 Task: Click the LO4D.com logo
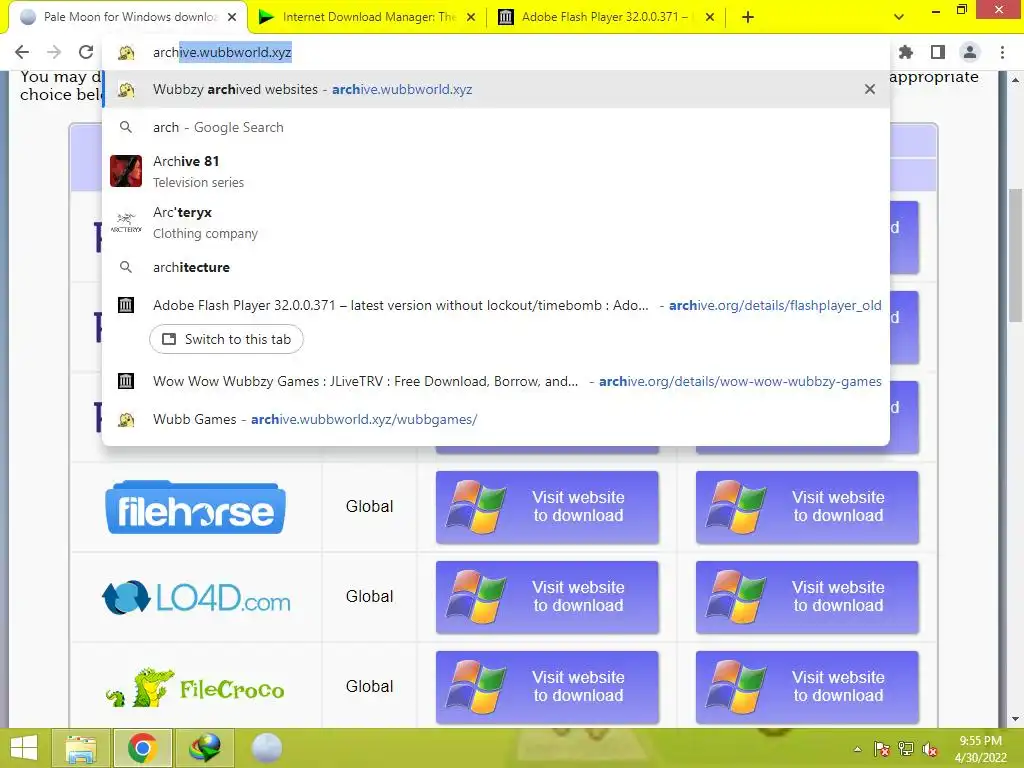(196, 597)
